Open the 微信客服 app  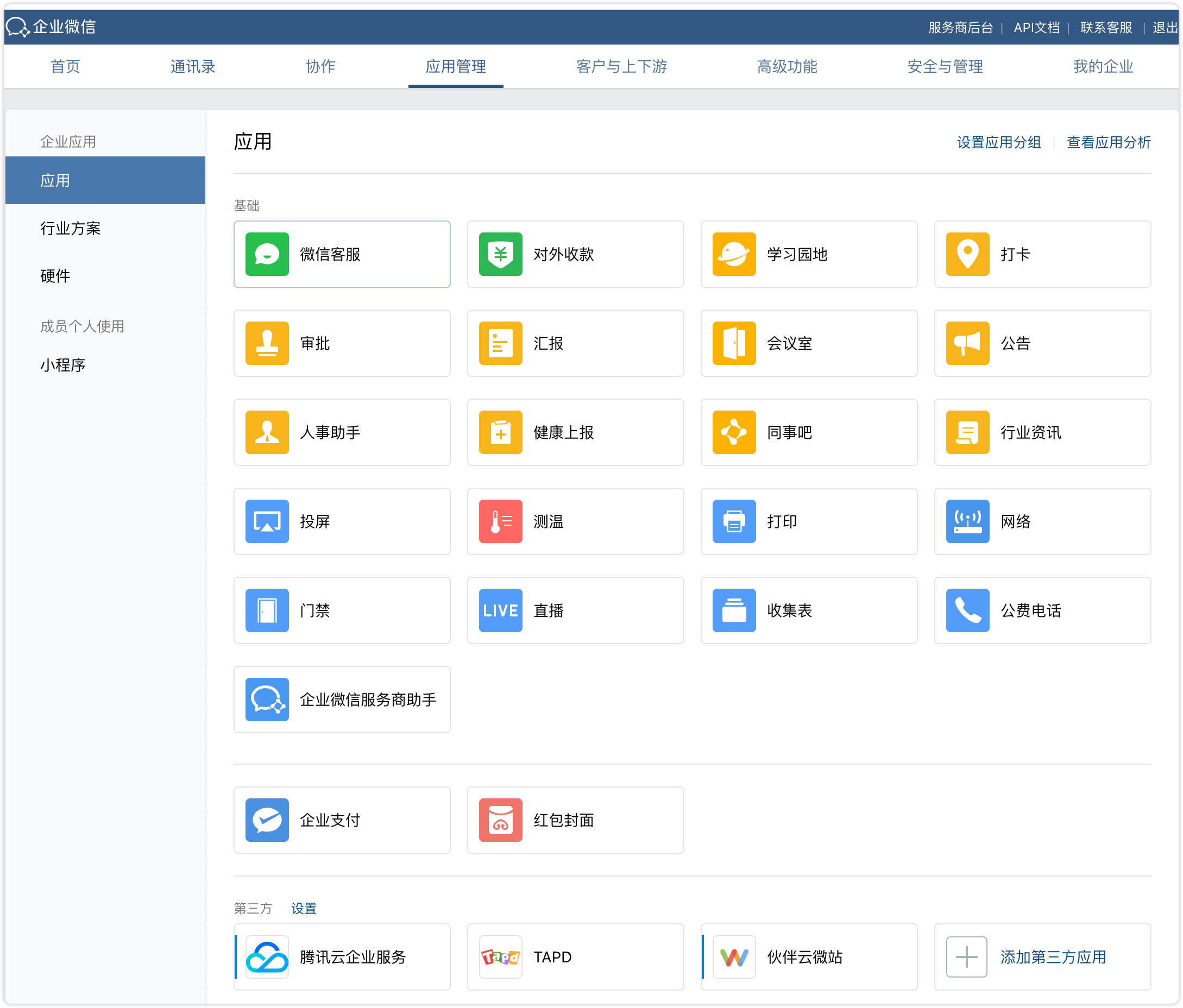(x=342, y=255)
